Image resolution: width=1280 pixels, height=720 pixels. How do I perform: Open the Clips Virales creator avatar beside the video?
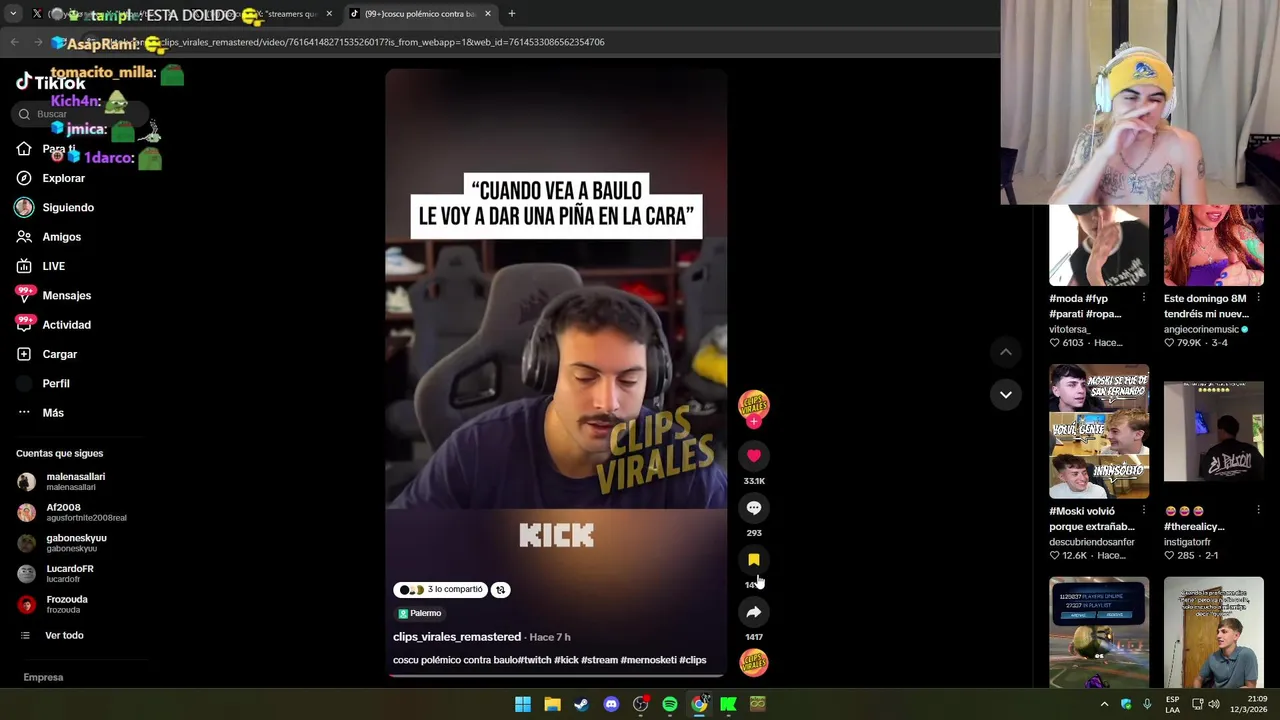pyautogui.click(x=754, y=404)
